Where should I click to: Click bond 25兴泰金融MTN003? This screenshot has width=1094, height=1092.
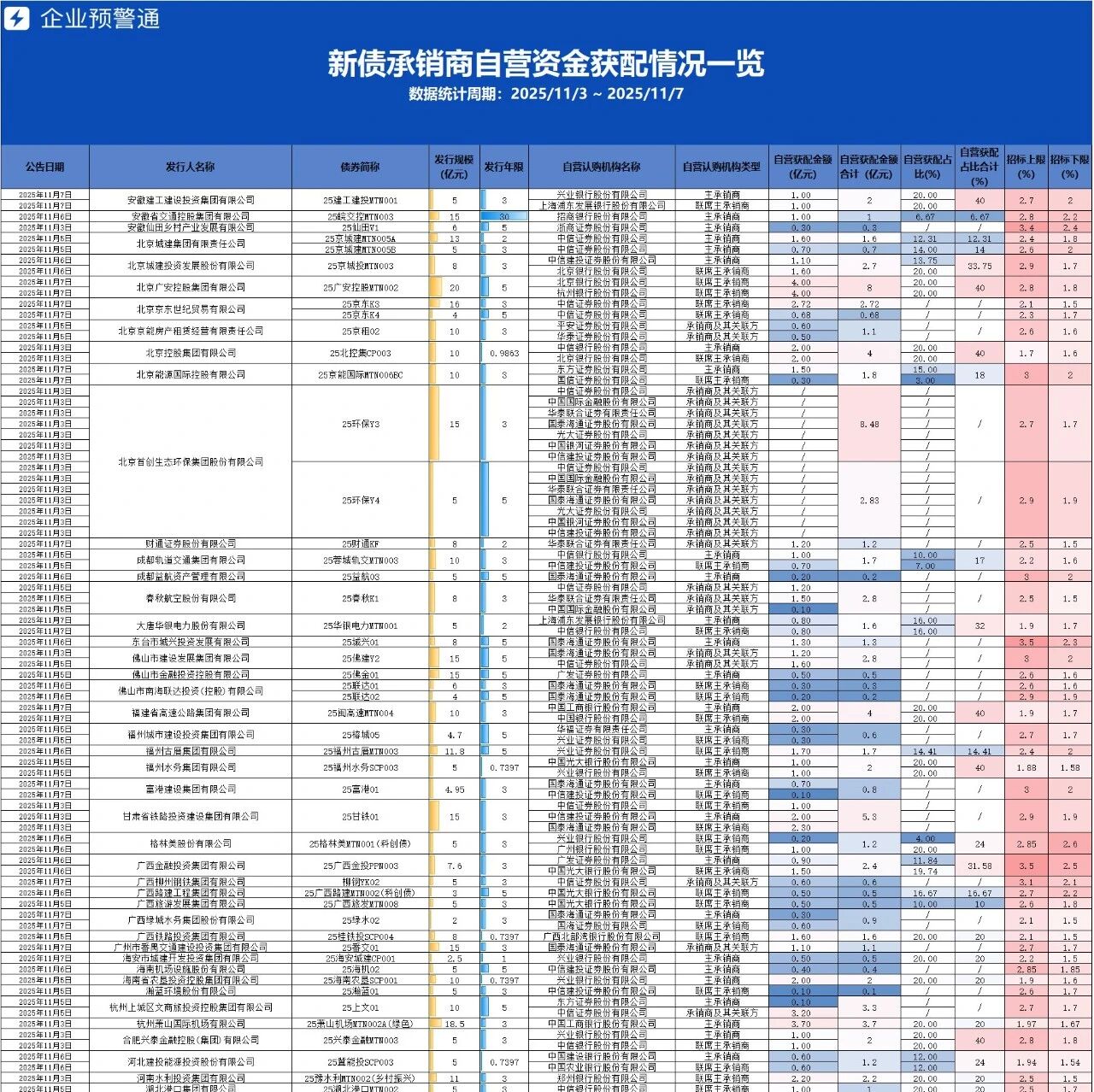pos(361,1040)
